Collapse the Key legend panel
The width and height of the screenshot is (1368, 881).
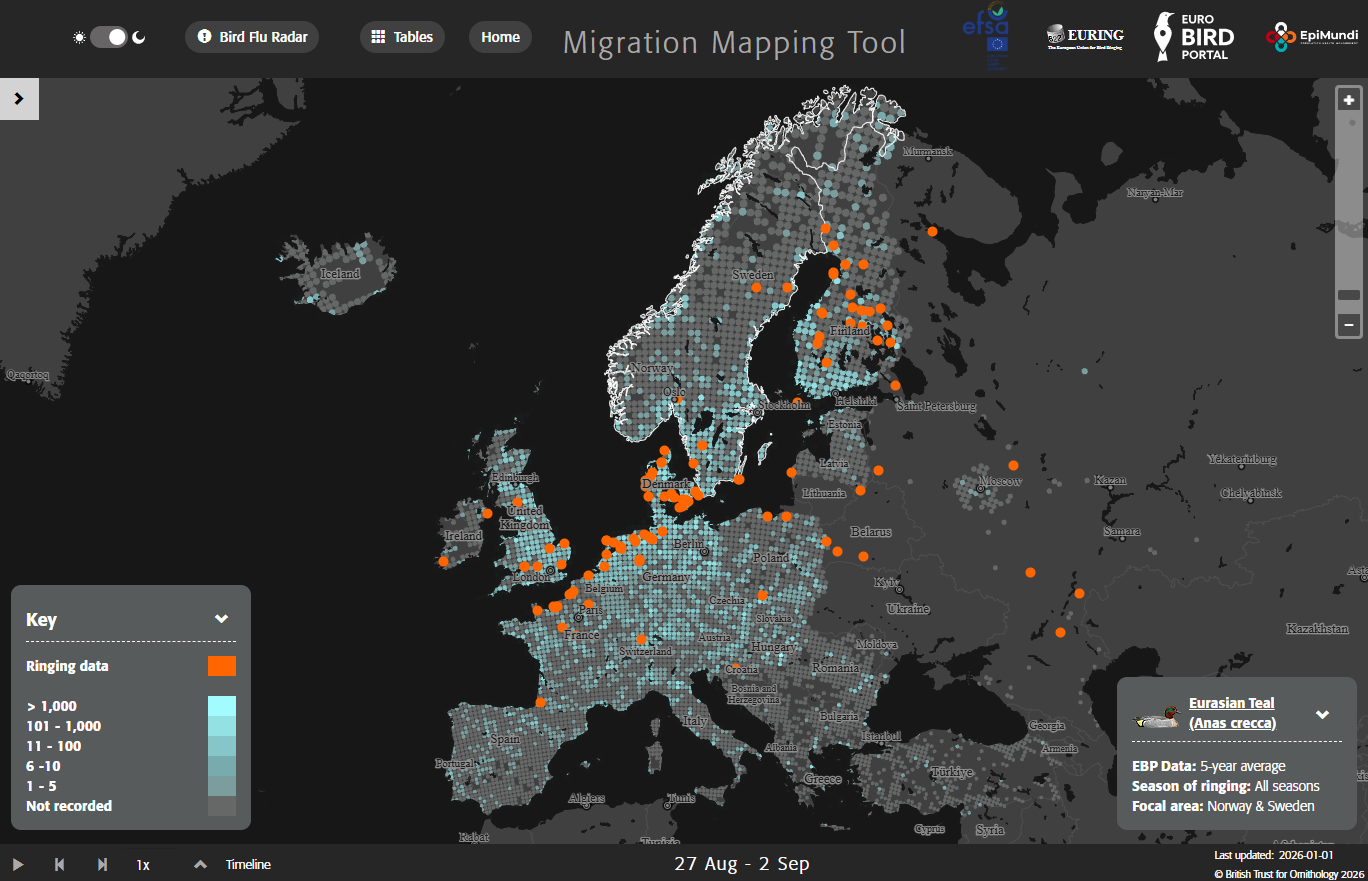222,619
